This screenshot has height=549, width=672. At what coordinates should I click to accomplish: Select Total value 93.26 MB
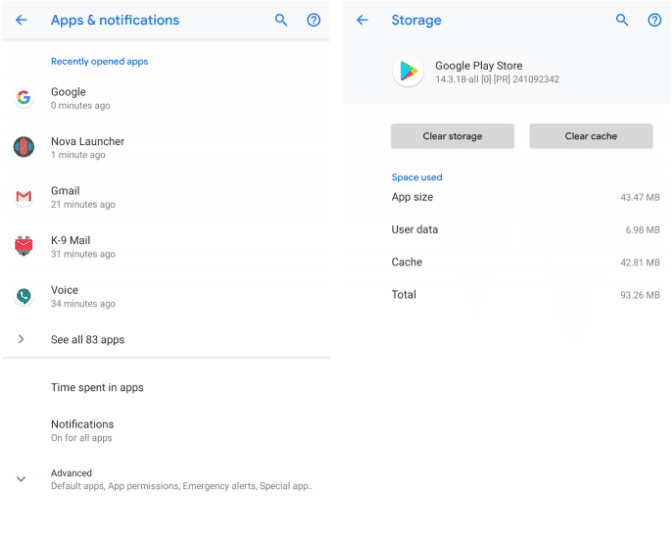tap(640, 295)
